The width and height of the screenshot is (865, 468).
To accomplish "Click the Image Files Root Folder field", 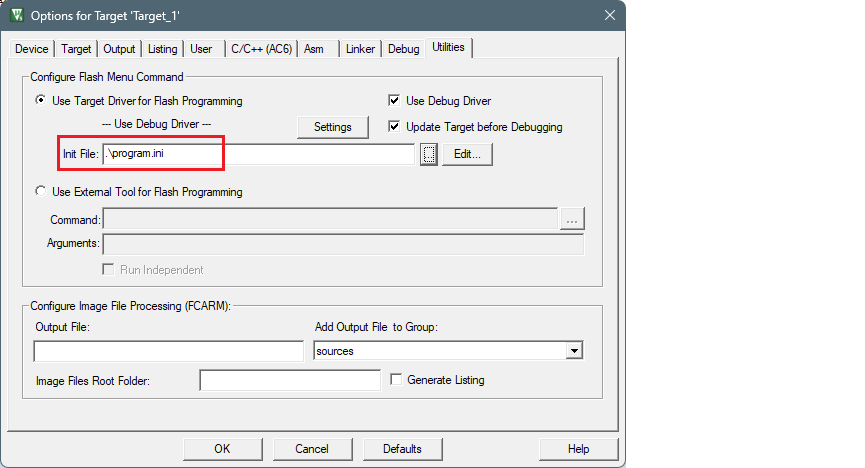I will pyautogui.click(x=290, y=380).
